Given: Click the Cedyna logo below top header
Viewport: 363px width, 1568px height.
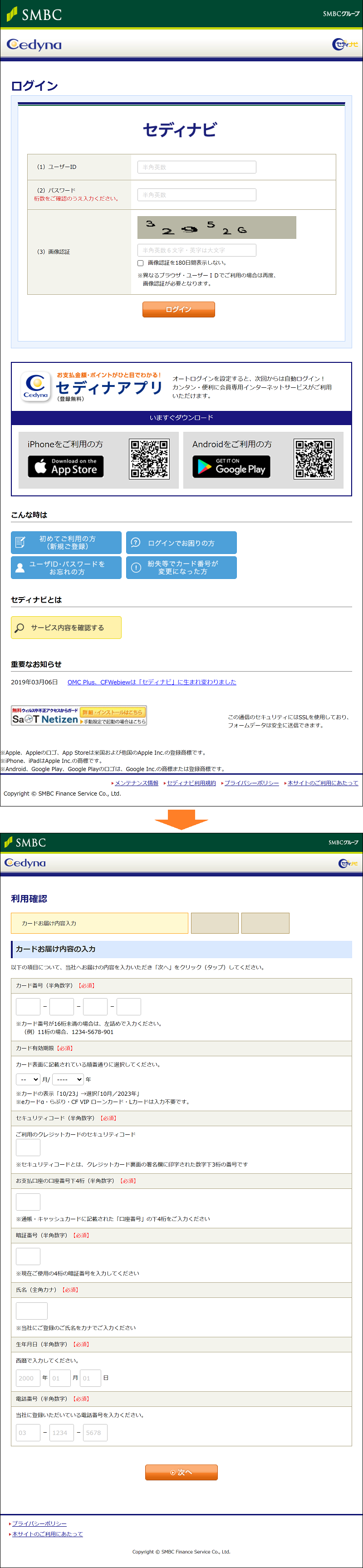Looking at the screenshot, I should pyautogui.click(x=34, y=45).
